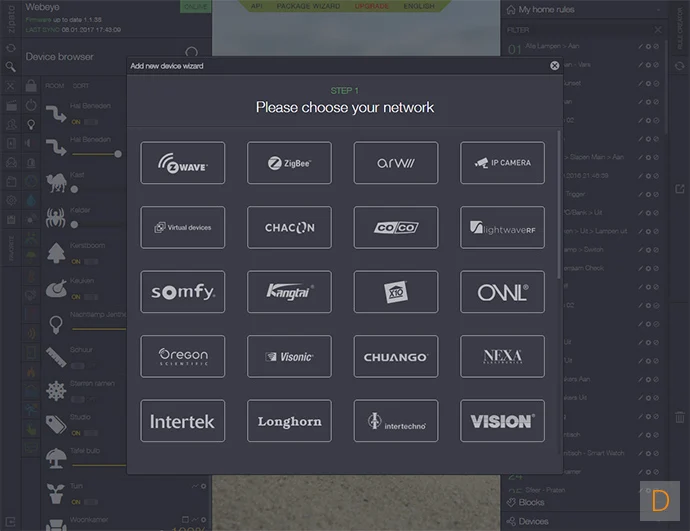Viewport: 690px width, 531px height.
Task: Close the Add new device wizard
Action: click(x=554, y=66)
